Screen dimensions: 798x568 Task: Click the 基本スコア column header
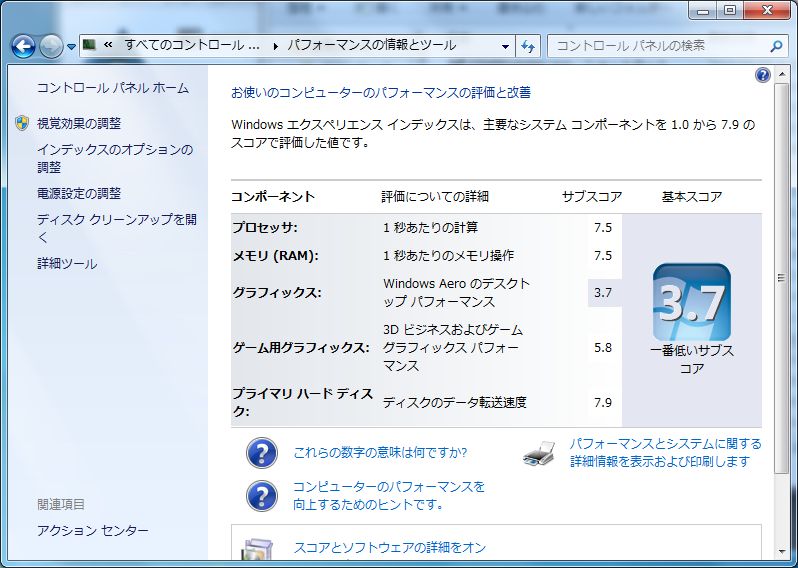tap(692, 196)
